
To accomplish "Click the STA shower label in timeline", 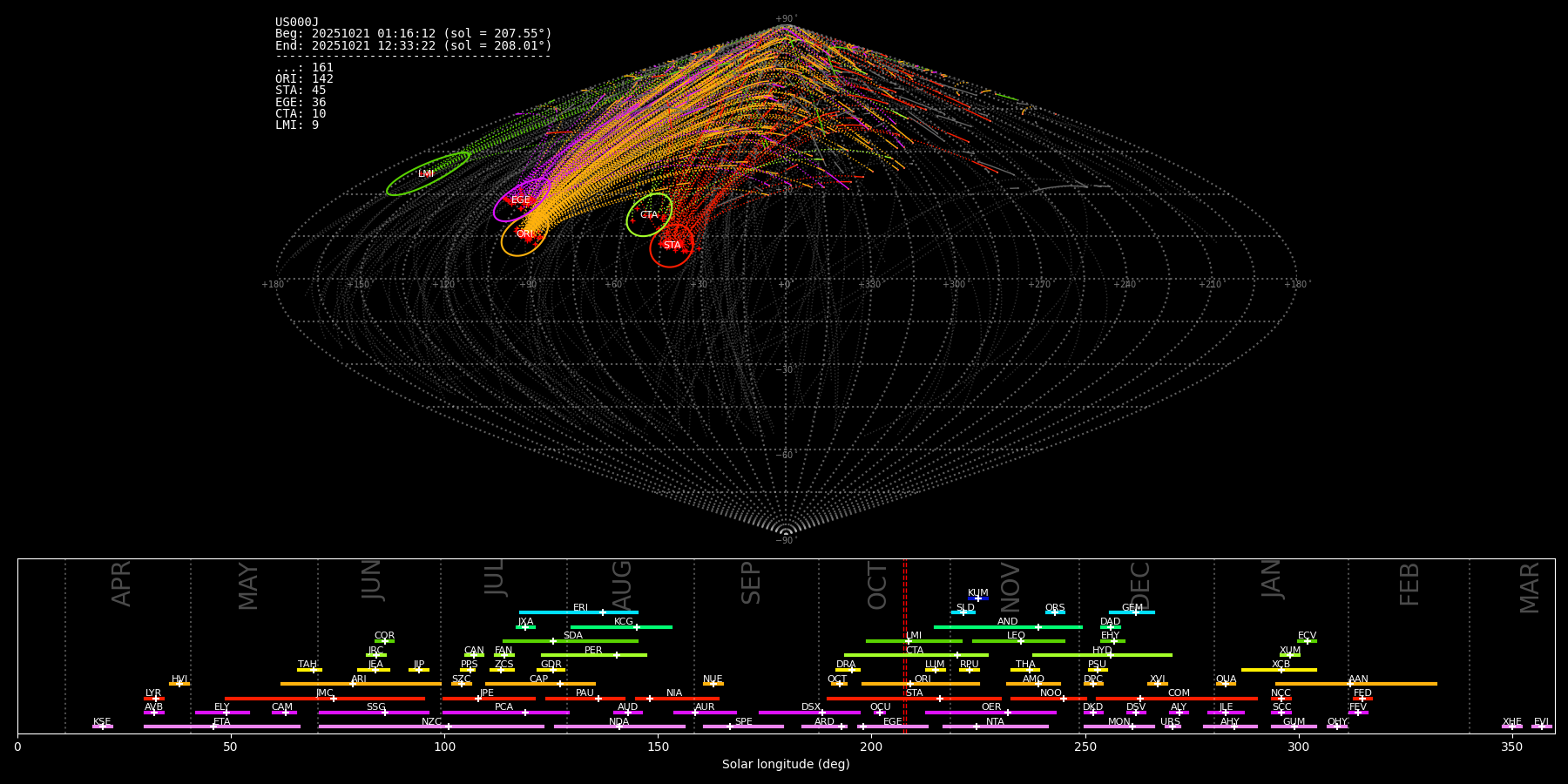I will tap(915, 693).
